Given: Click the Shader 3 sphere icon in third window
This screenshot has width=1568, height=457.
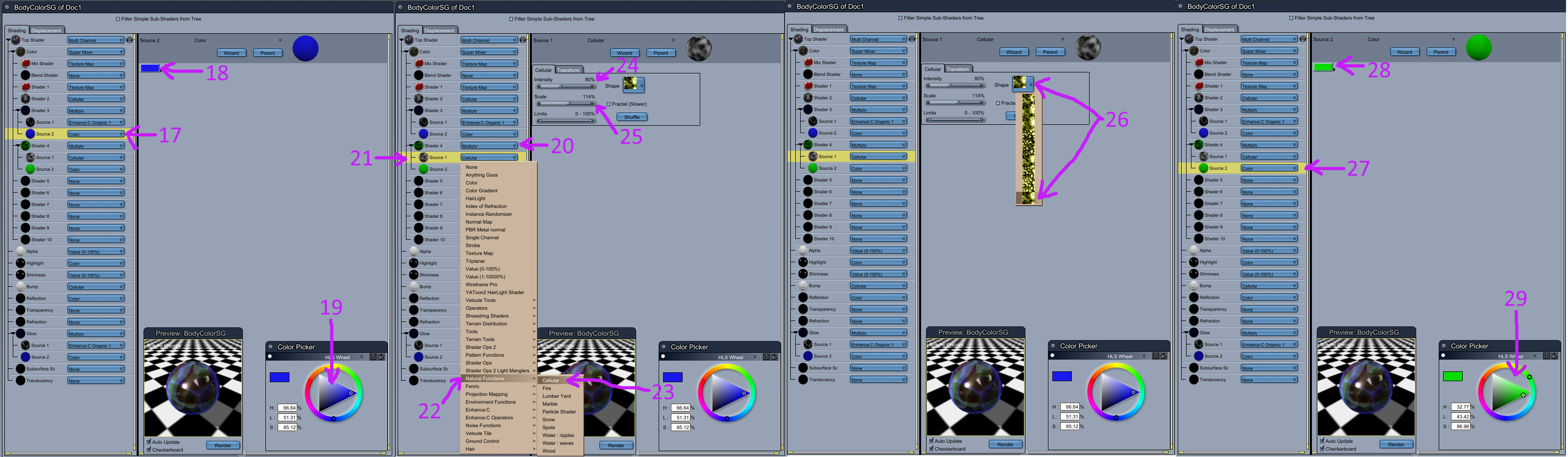Looking at the screenshot, I should point(808,110).
